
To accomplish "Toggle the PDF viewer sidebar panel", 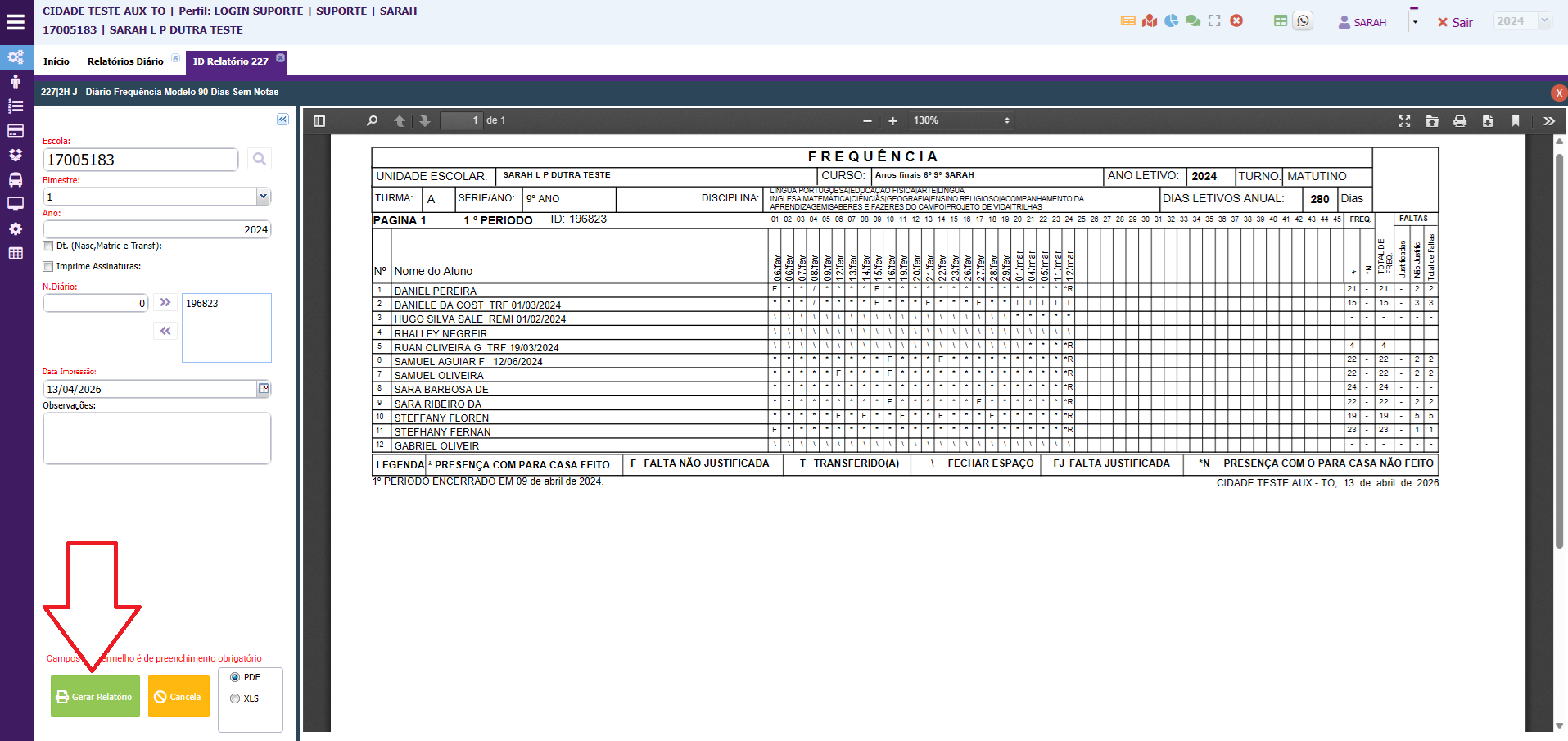I will pos(319,121).
